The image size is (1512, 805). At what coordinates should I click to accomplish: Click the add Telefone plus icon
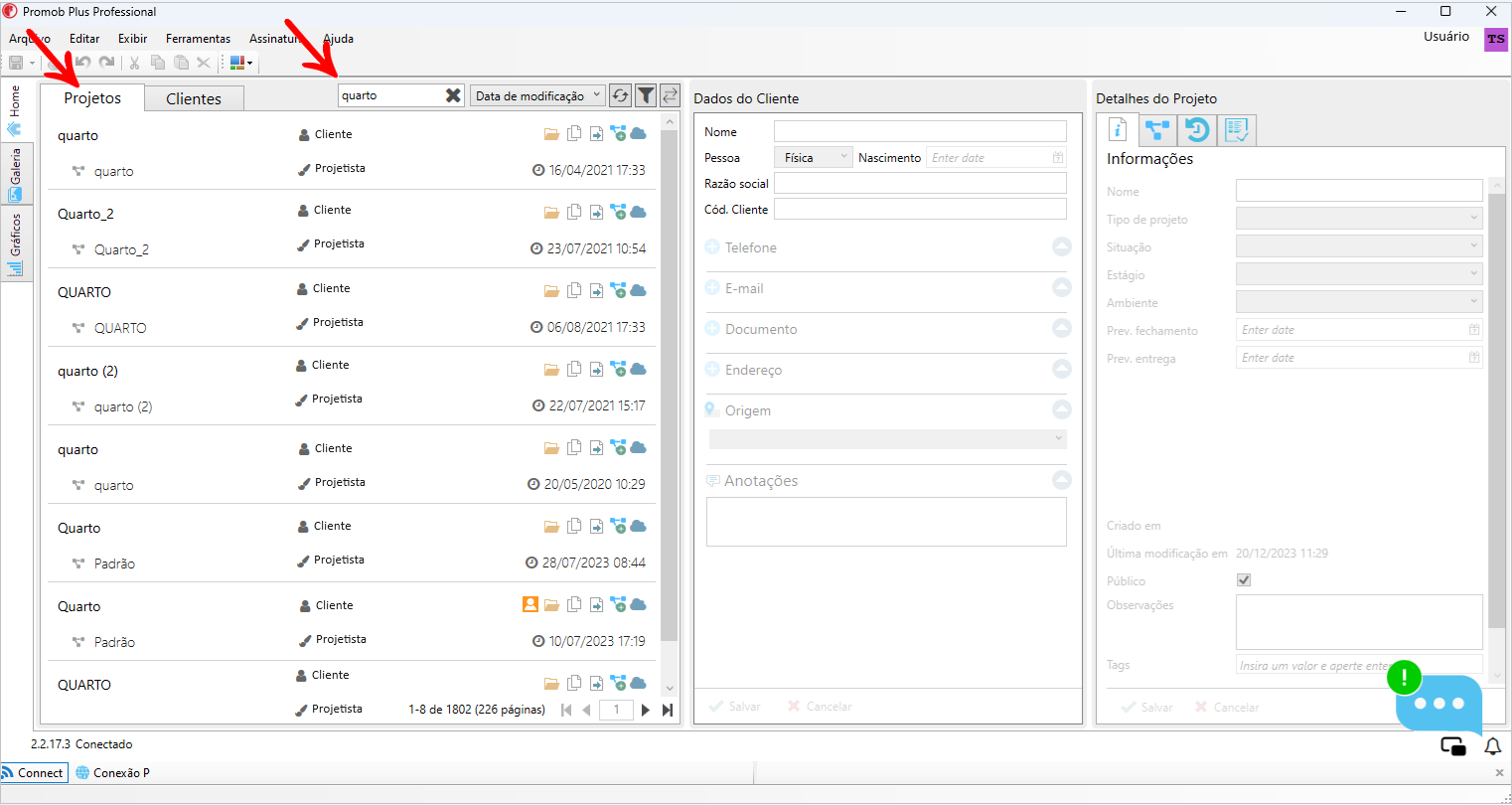pos(712,246)
